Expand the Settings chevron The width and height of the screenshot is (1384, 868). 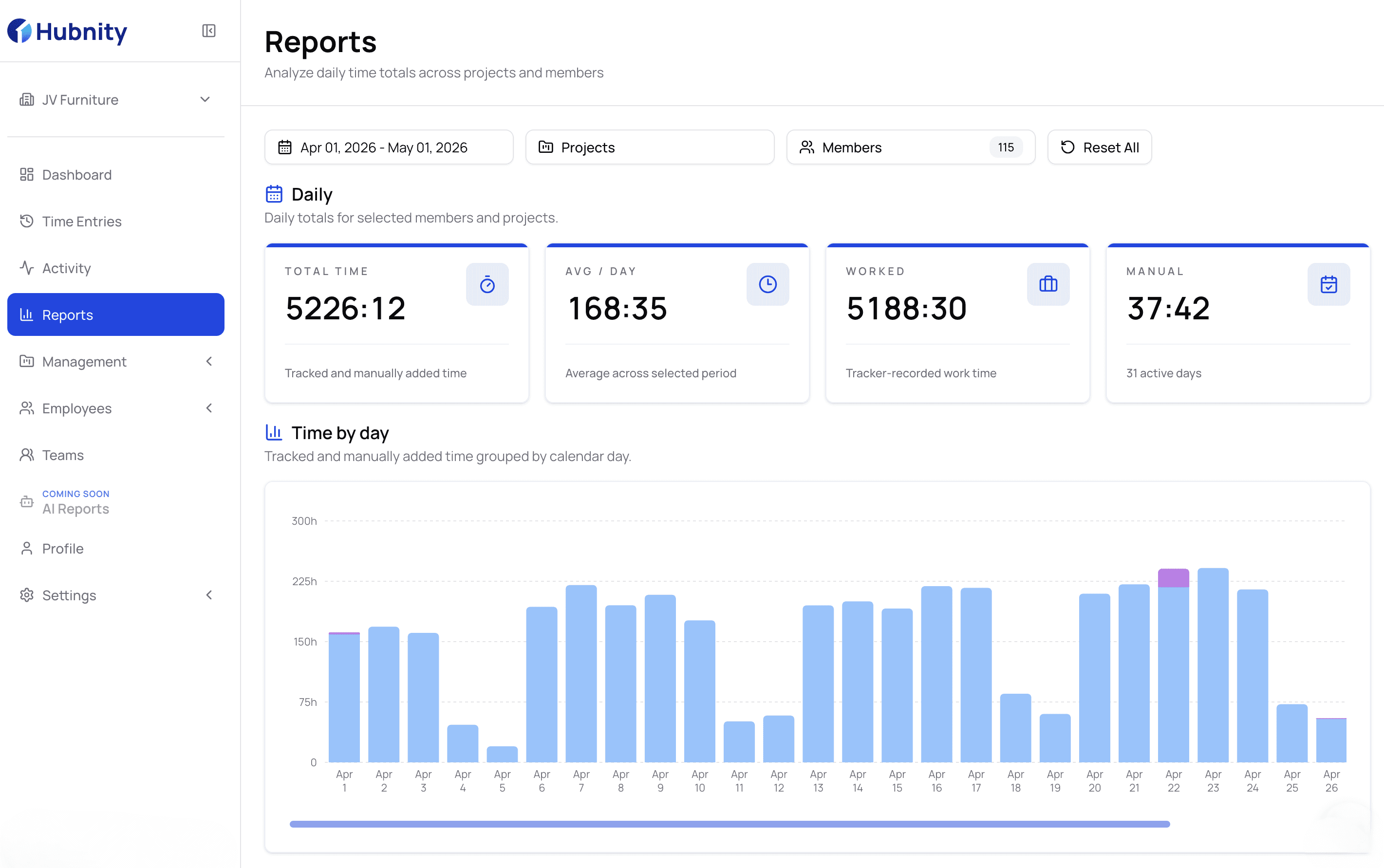(x=209, y=595)
